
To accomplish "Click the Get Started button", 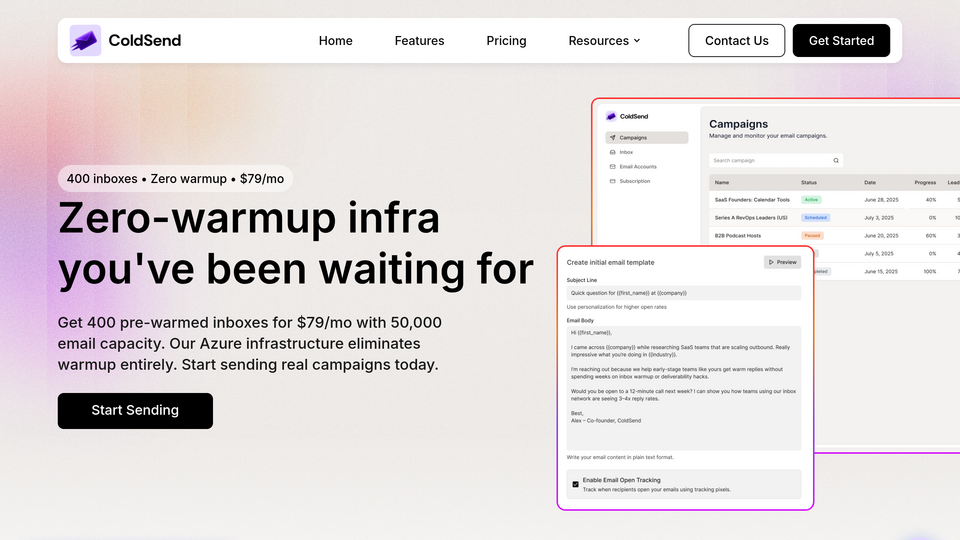I will (x=841, y=40).
